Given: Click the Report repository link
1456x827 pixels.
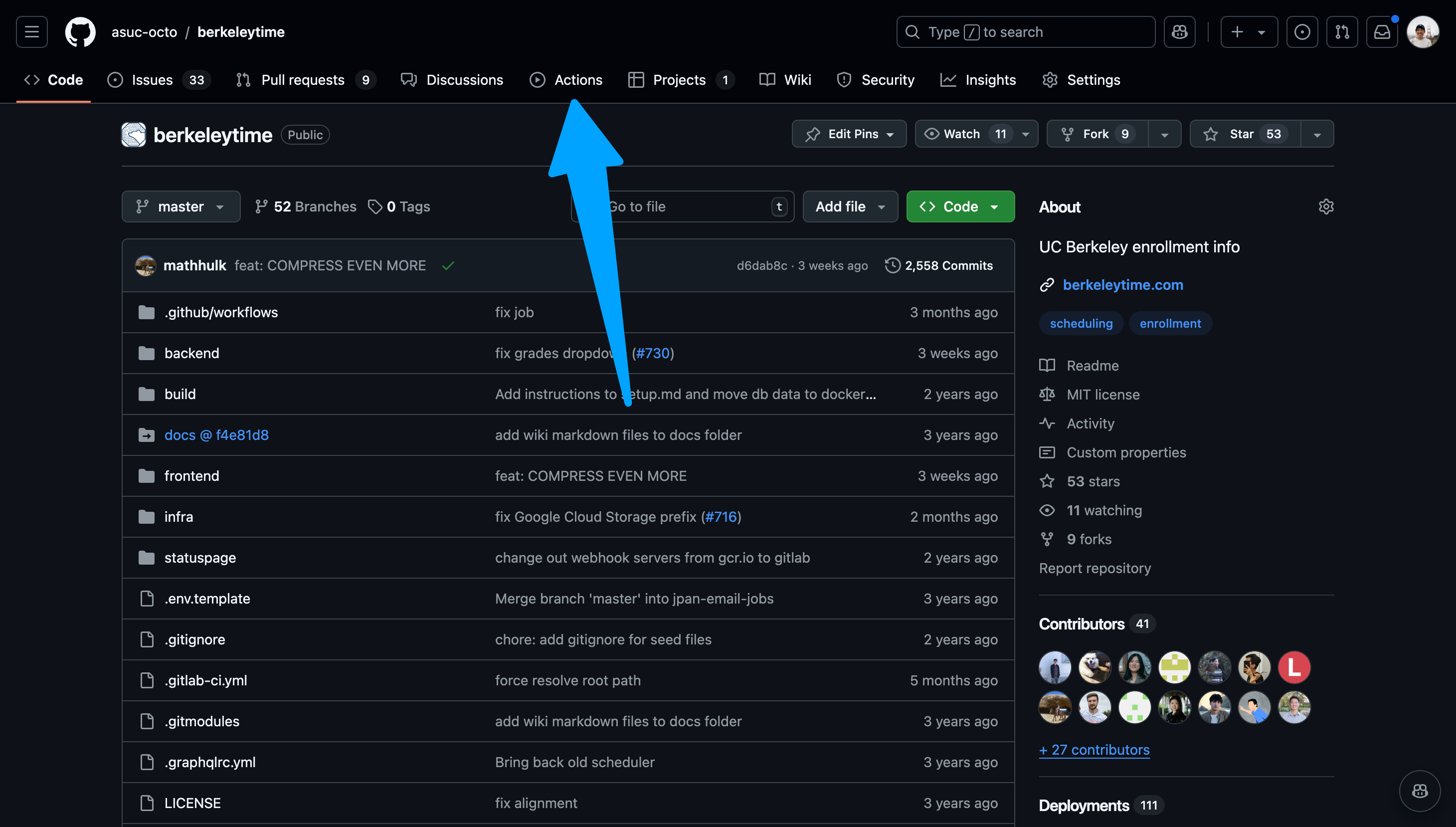Looking at the screenshot, I should pos(1094,568).
